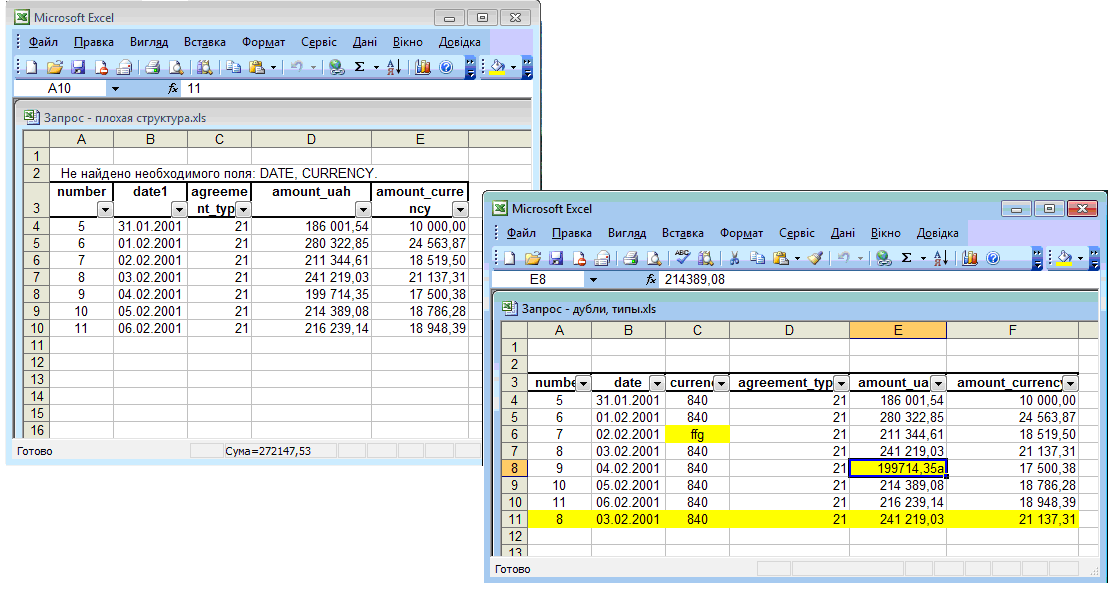
Task: Open Chart Wizard in the 'дубли, типы' window
Action: [x=970, y=257]
